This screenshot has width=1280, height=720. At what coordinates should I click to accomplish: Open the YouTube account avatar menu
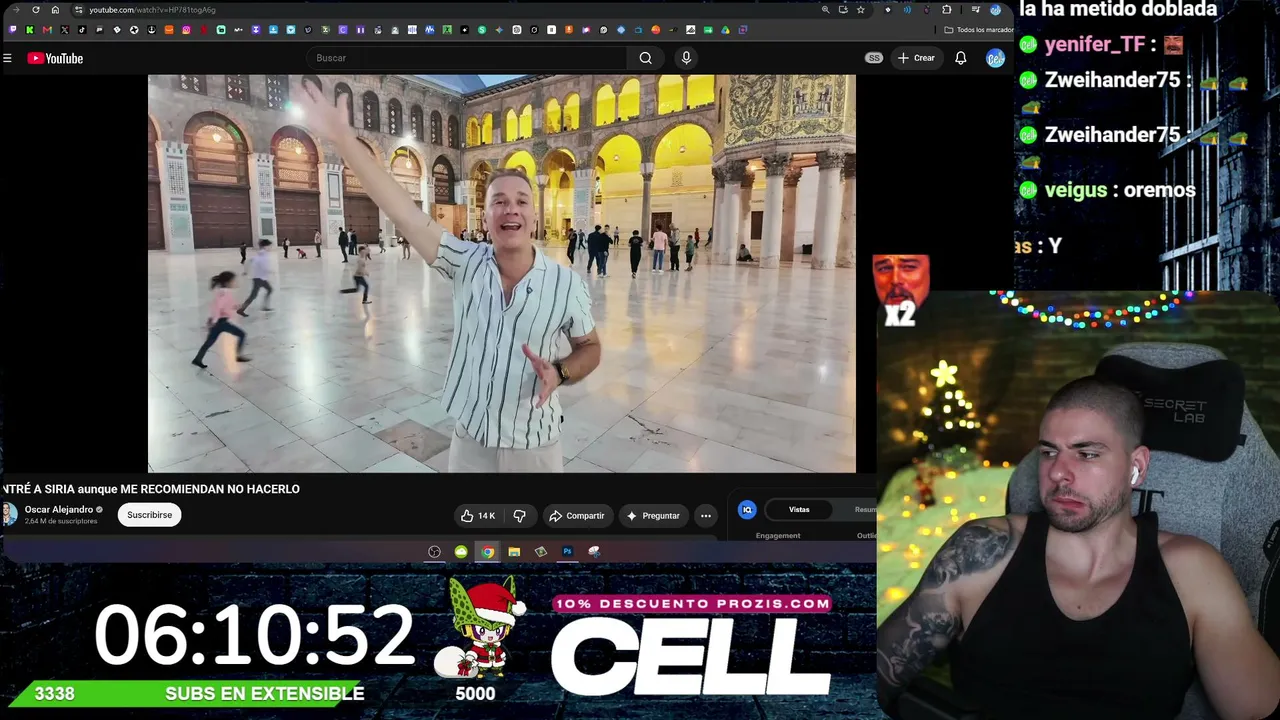click(x=995, y=58)
